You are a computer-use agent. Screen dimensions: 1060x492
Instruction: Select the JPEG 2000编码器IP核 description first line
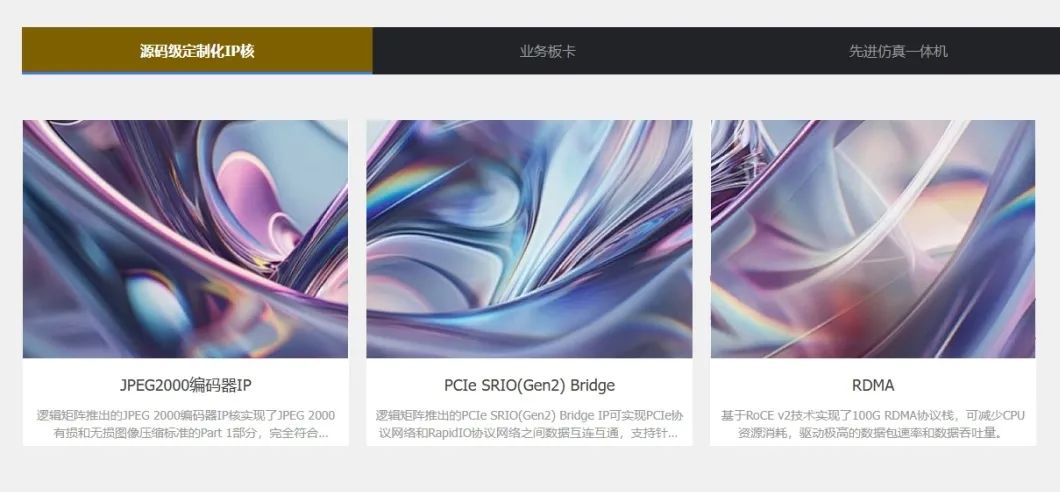(186, 416)
